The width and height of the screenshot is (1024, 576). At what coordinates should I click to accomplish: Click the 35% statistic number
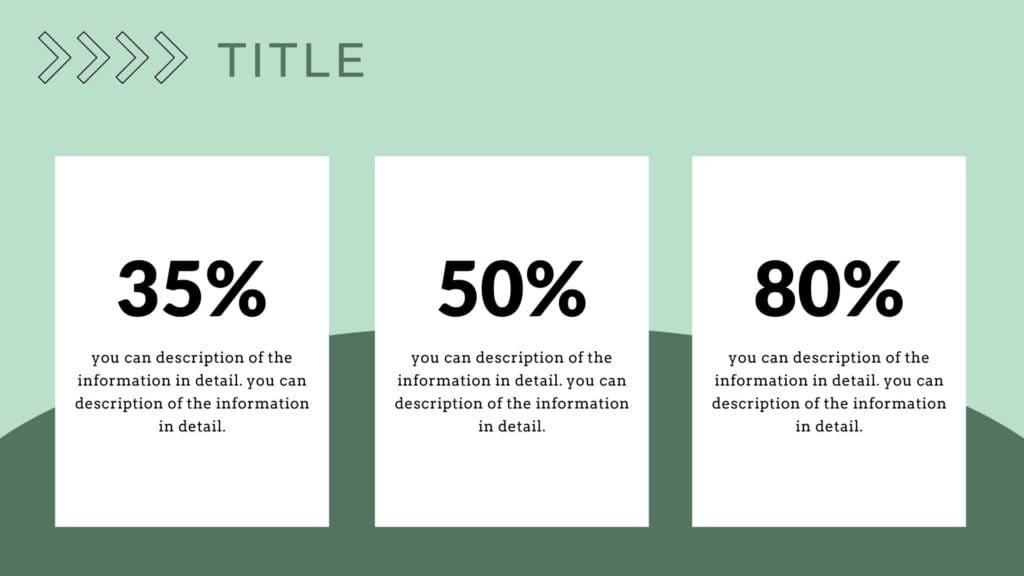coord(192,289)
